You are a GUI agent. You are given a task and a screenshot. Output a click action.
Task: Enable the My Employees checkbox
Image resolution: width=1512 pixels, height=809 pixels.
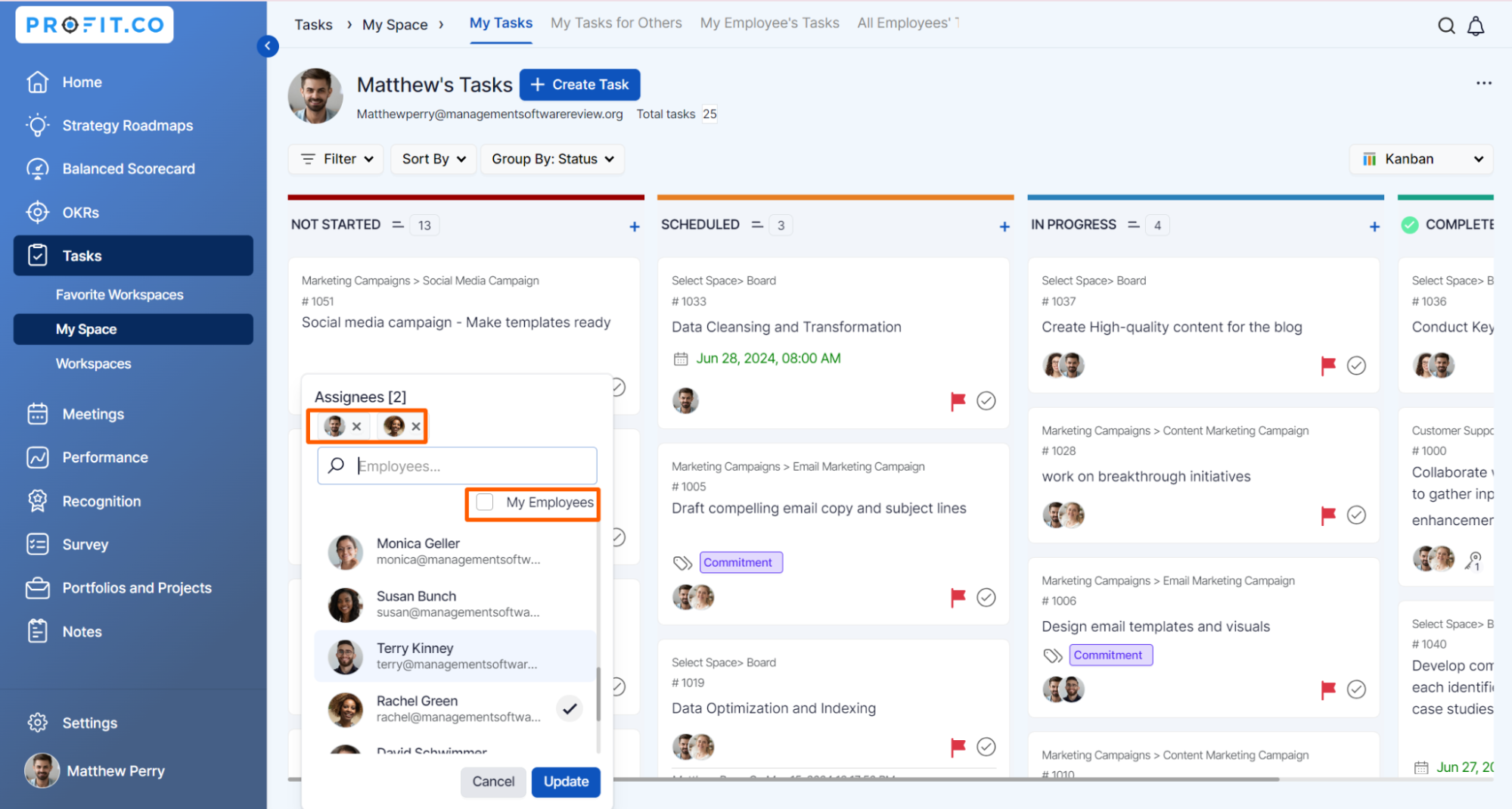point(486,503)
